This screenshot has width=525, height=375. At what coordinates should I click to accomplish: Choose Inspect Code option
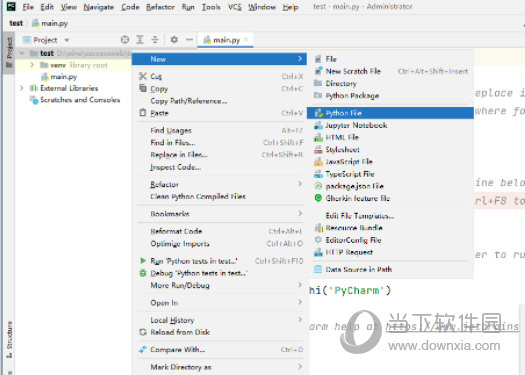pos(220,167)
